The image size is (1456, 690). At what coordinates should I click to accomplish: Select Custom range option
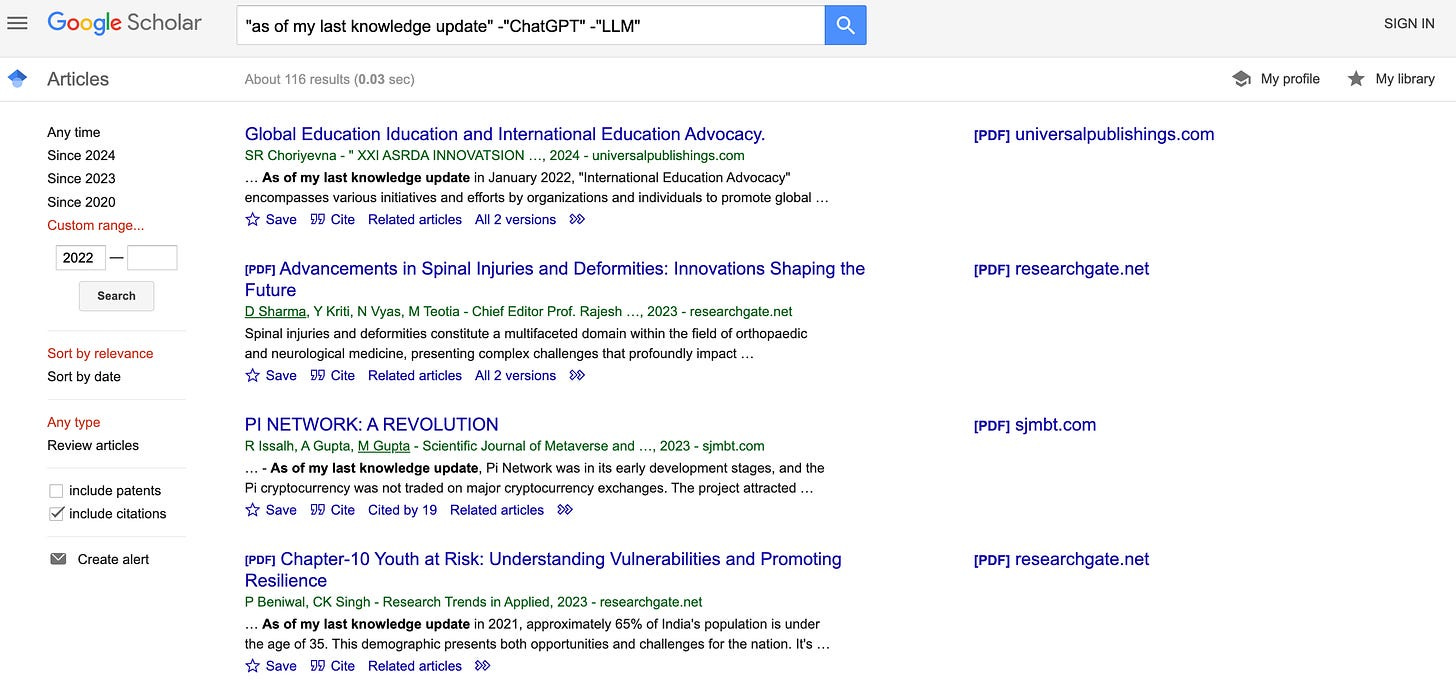95,225
